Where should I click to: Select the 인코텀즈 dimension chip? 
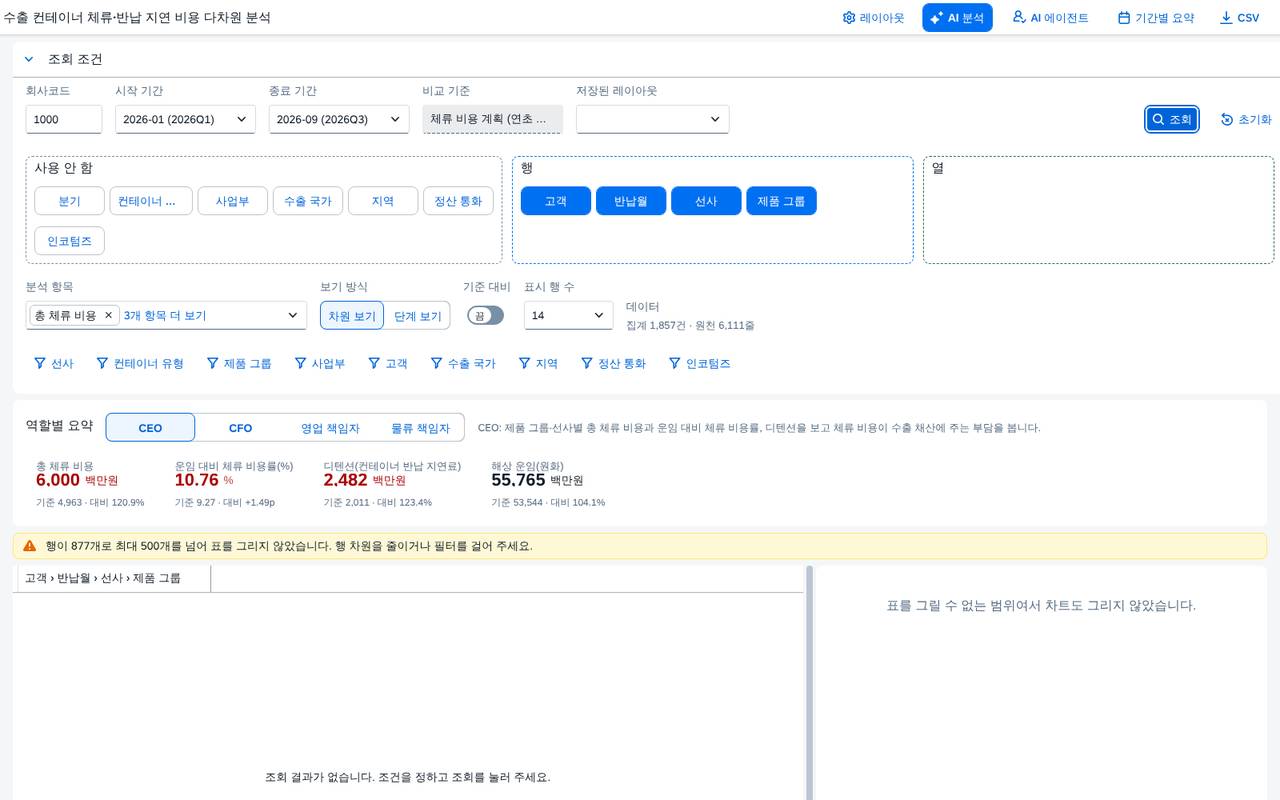[x=69, y=241]
